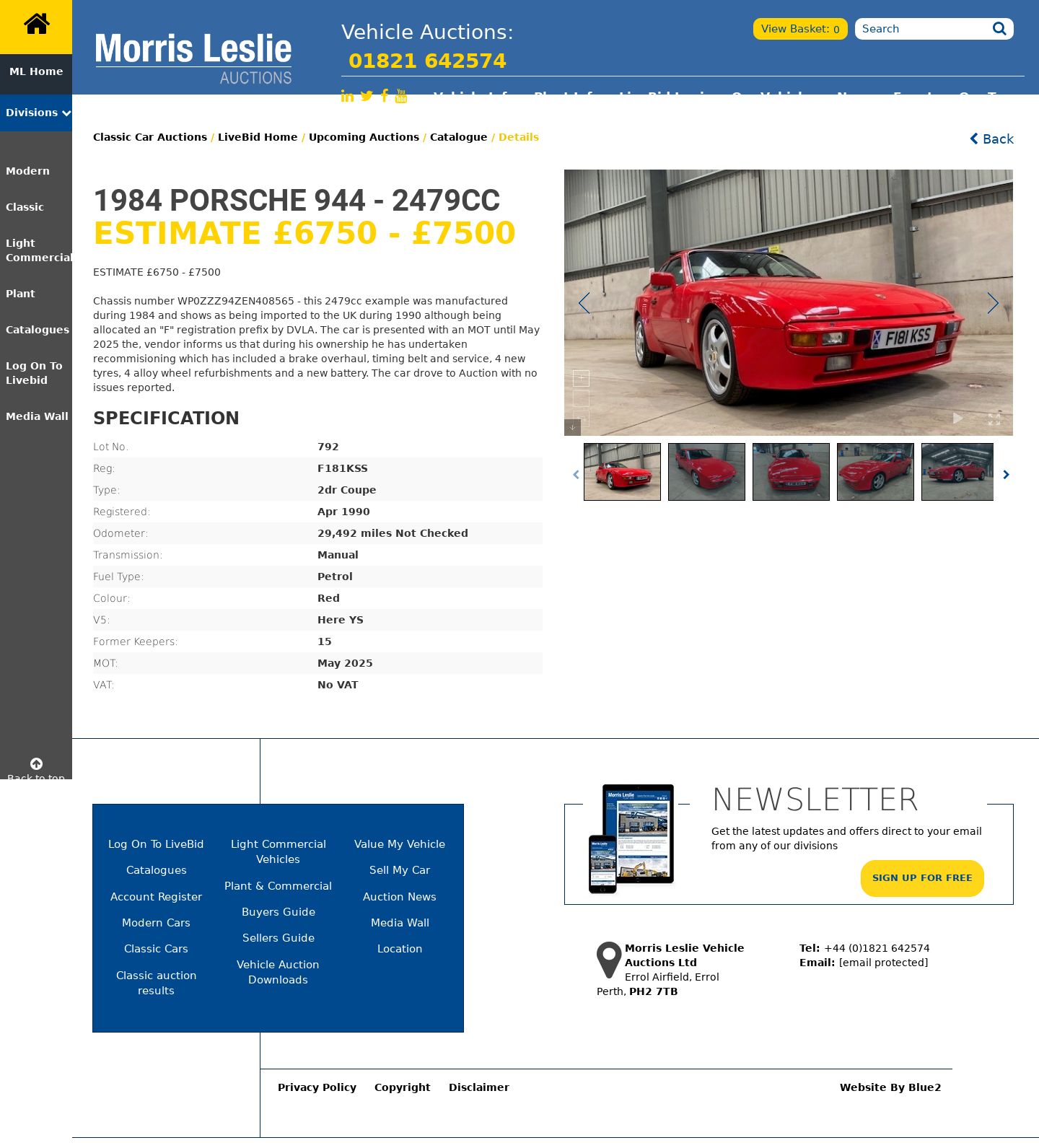Call the 01821 642574 header number
Image resolution: width=1039 pixels, height=1148 pixels.
click(427, 61)
